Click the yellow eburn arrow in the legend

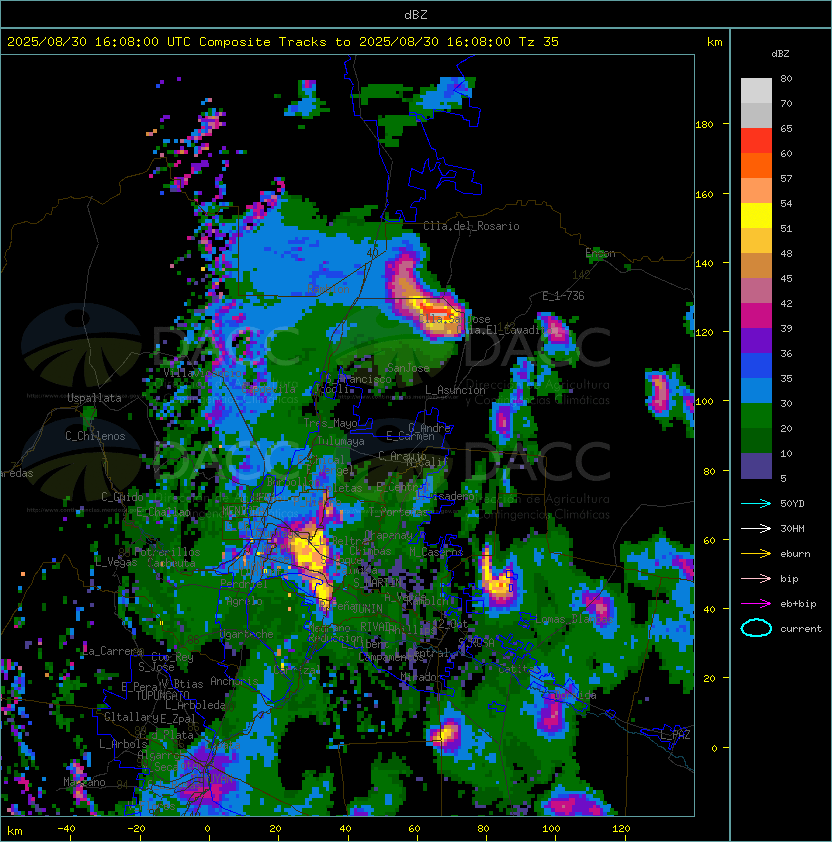[x=756, y=554]
